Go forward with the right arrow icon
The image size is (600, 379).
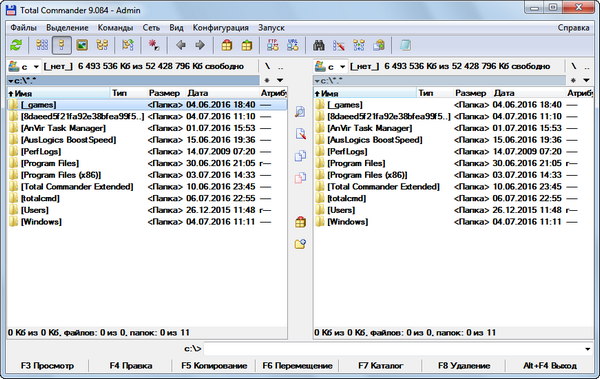tap(200, 45)
